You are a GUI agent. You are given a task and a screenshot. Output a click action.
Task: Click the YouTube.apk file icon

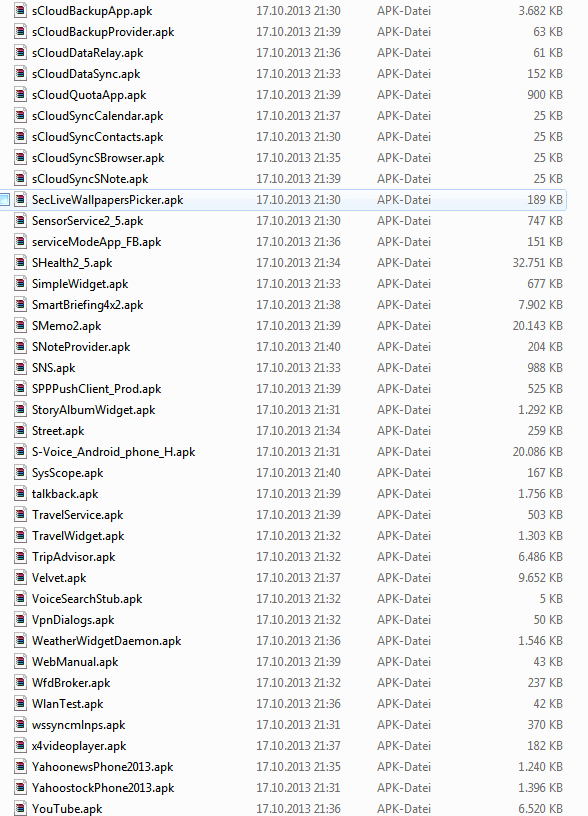(x=20, y=809)
